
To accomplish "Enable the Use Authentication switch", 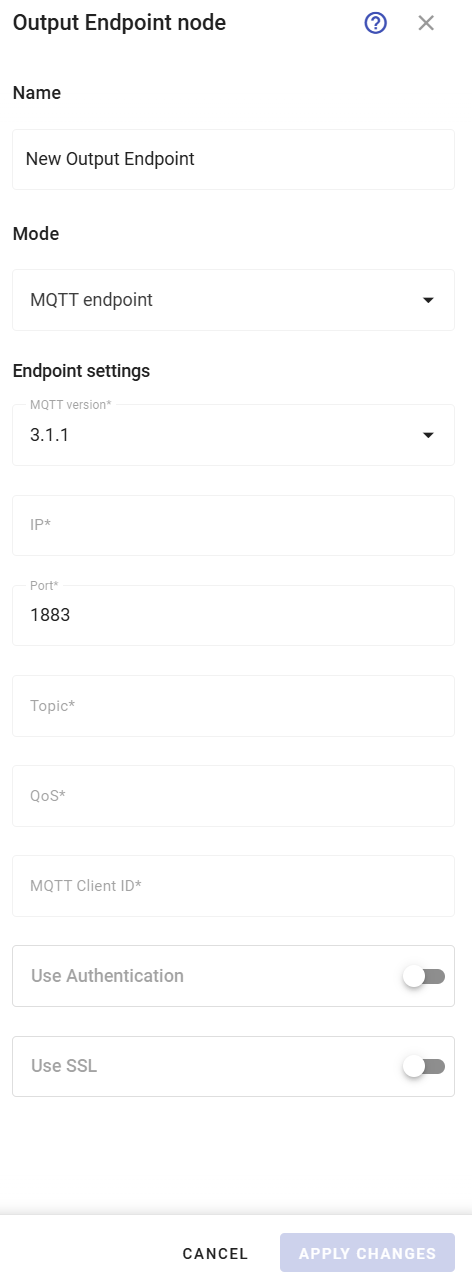I will [x=424, y=977].
